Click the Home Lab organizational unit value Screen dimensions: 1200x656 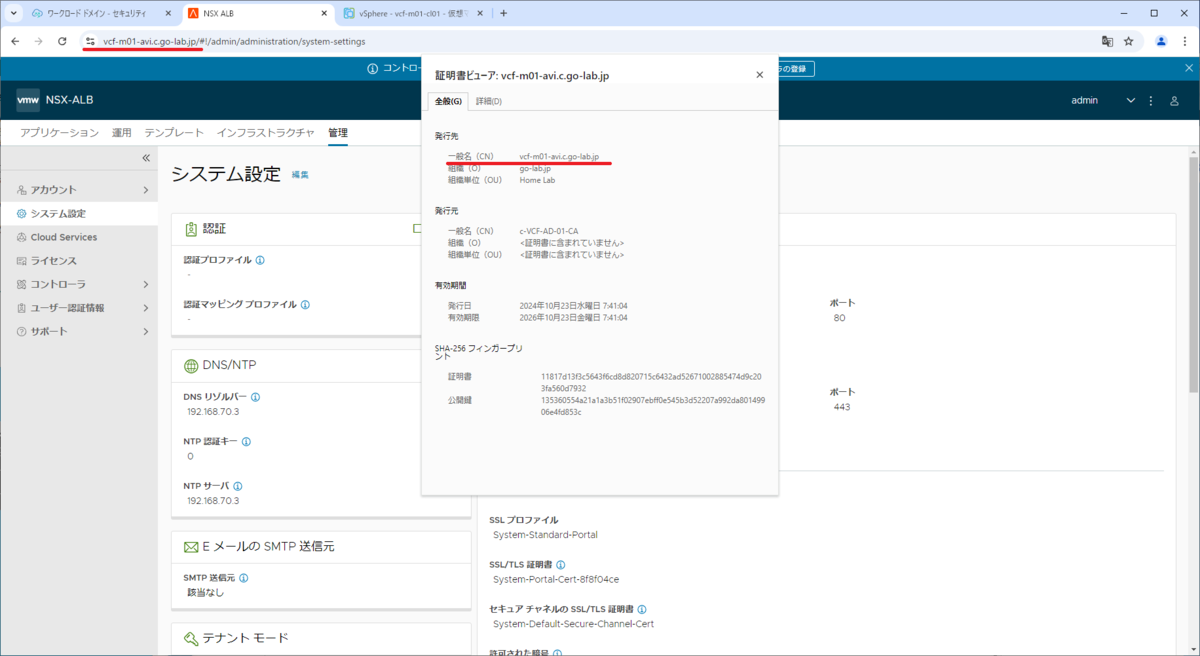(x=537, y=181)
